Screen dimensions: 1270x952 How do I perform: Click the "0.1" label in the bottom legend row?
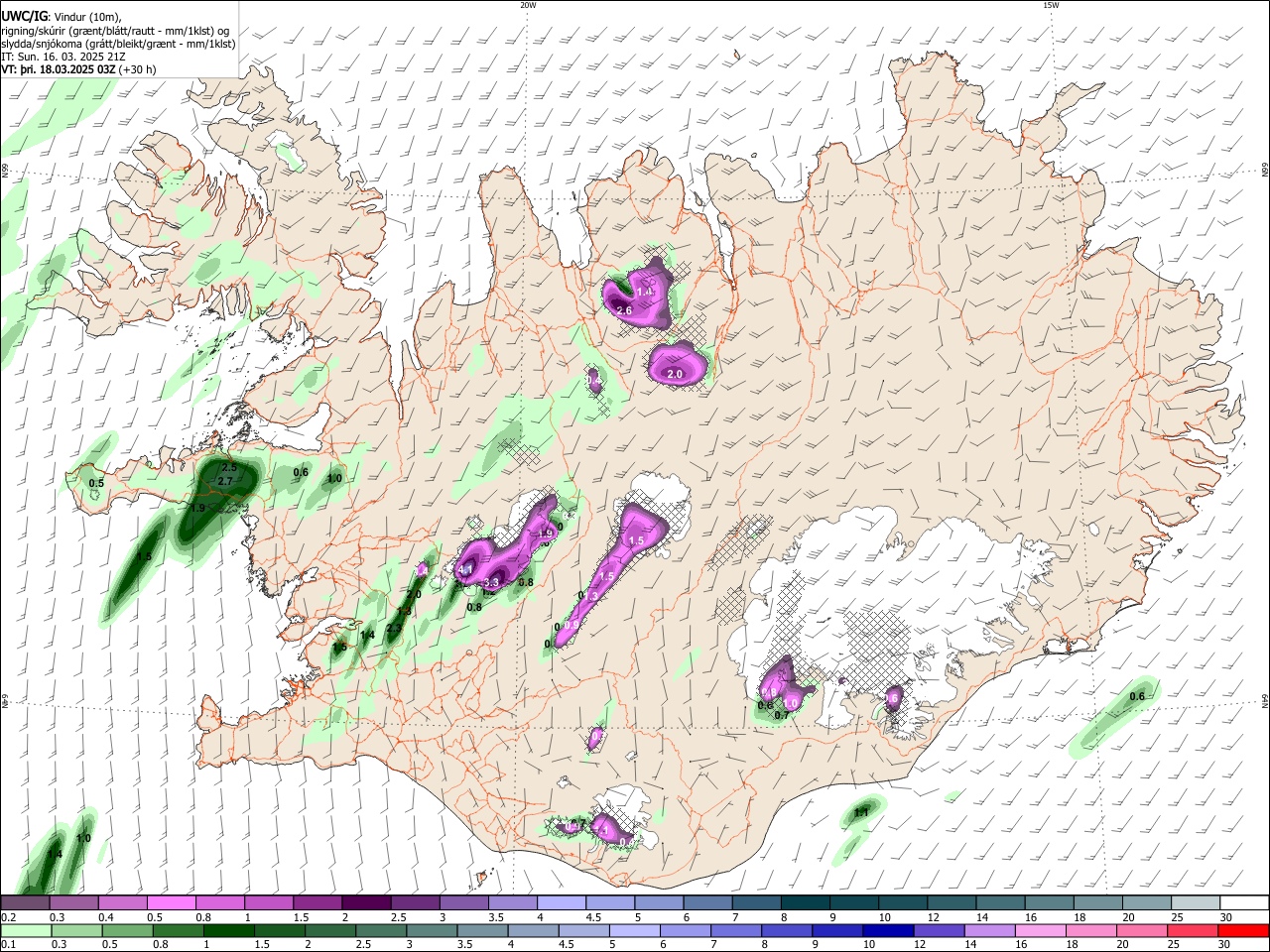point(9,945)
